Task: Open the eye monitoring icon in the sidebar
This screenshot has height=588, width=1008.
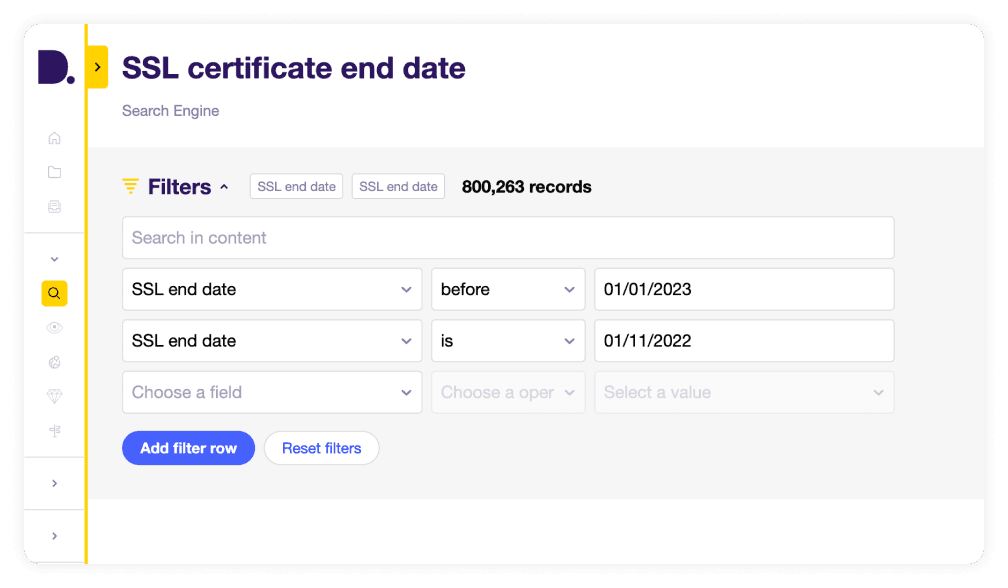Action: [x=55, y=328]
